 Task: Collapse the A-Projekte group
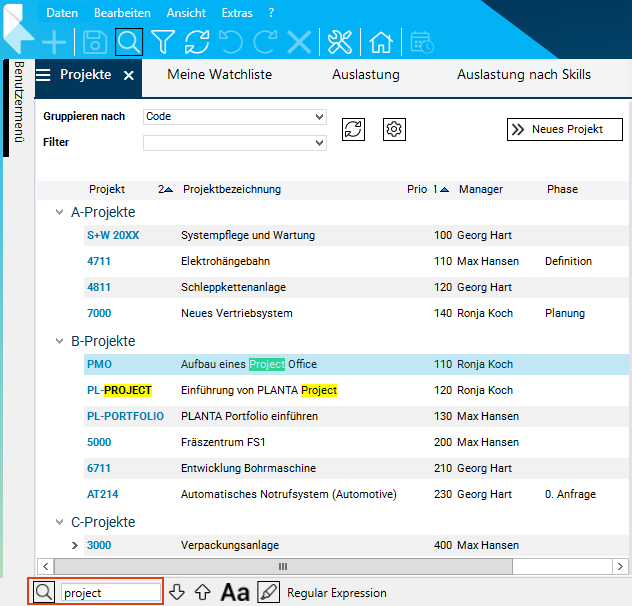click(58, 212)
